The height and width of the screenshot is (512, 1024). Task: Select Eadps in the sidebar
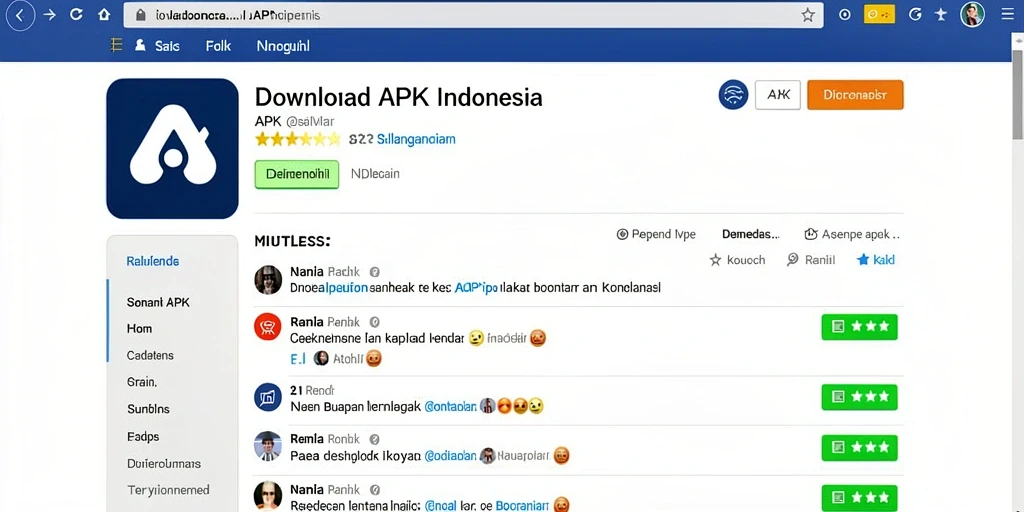143,436
